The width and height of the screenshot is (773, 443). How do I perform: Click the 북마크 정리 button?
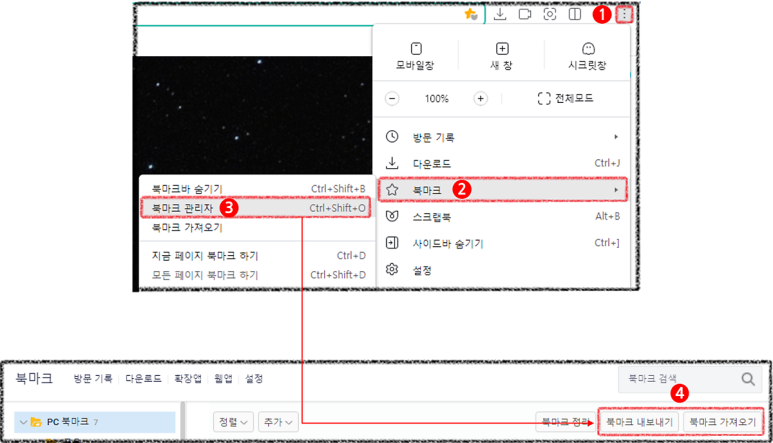tap(565, 422)
